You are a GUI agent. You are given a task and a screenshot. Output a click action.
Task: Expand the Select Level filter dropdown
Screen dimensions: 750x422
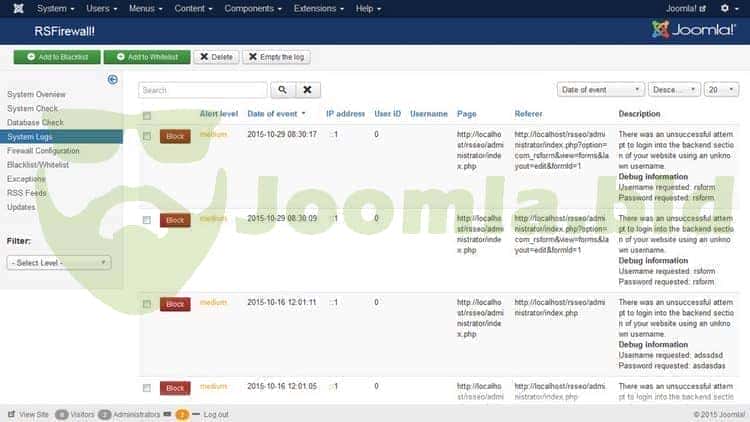58,262
